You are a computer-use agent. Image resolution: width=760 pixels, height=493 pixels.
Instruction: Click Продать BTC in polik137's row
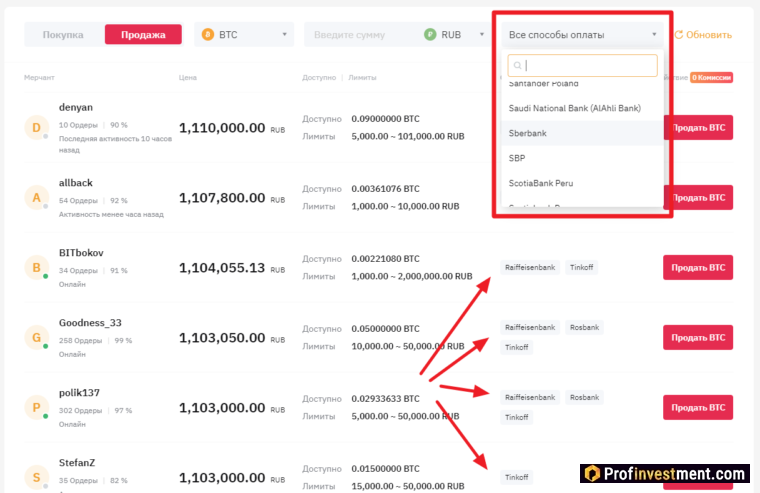[x=698, y=408]
